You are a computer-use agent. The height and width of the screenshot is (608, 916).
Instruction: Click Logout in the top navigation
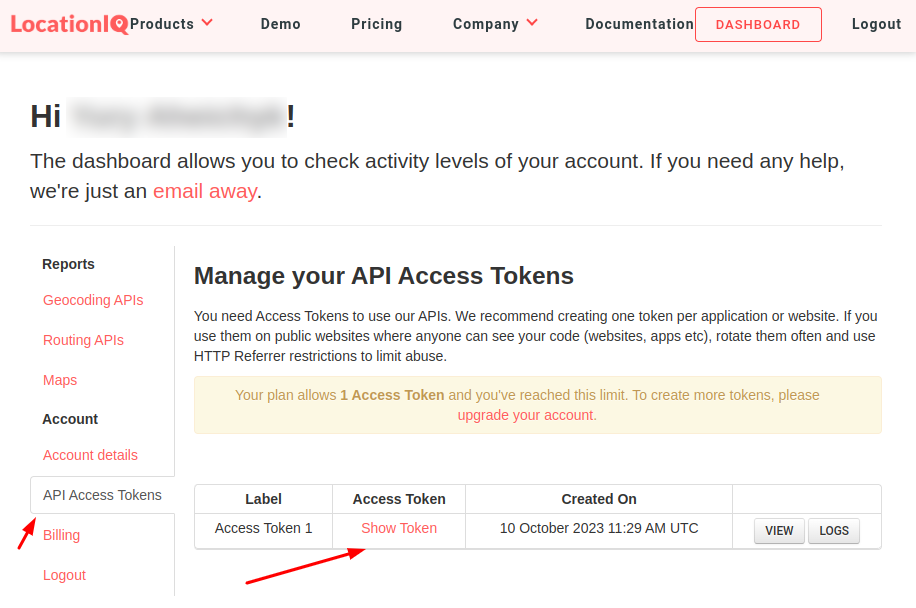click(876, 24)
